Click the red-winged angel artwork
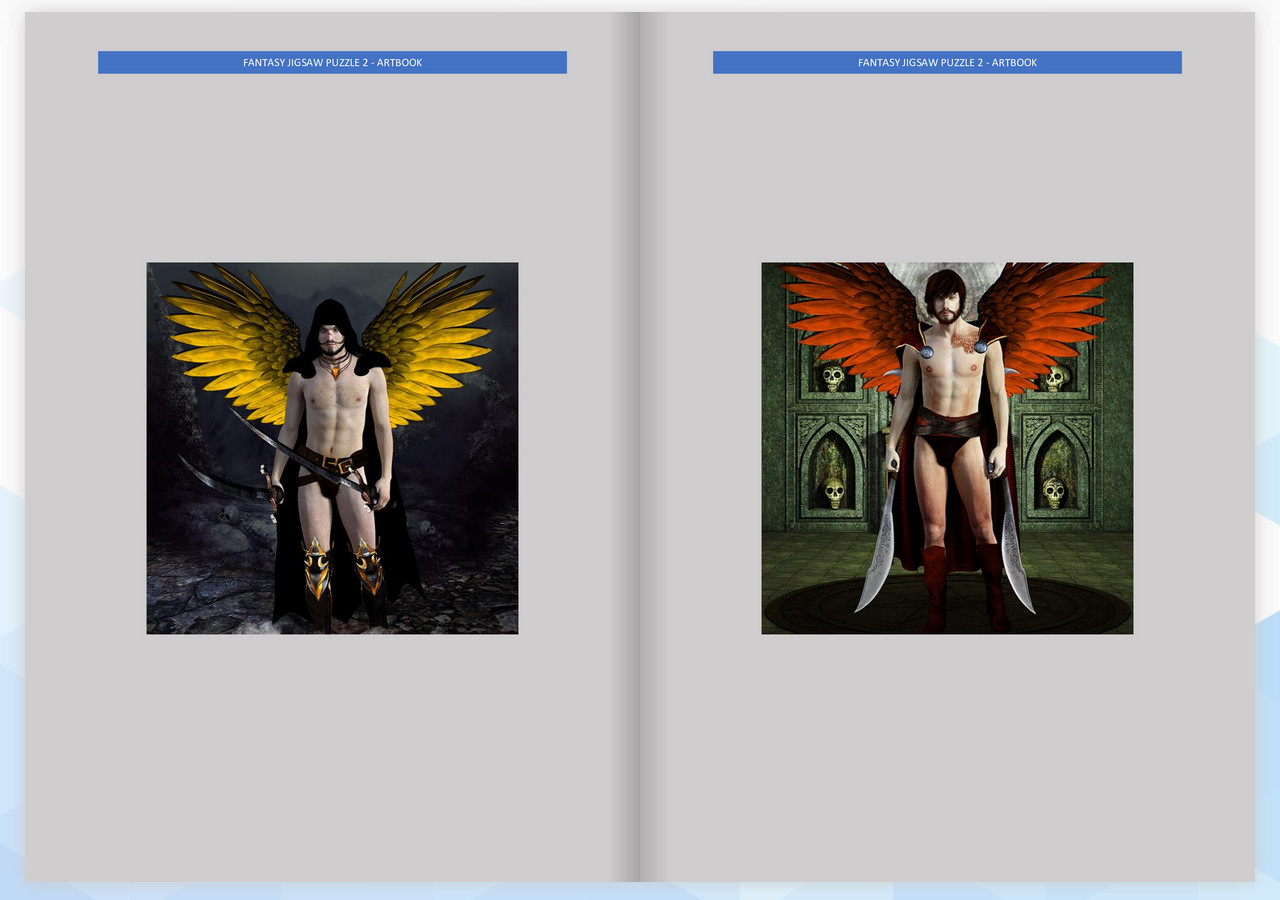Viewport: 1280px width, 900px height. [947, 447]
